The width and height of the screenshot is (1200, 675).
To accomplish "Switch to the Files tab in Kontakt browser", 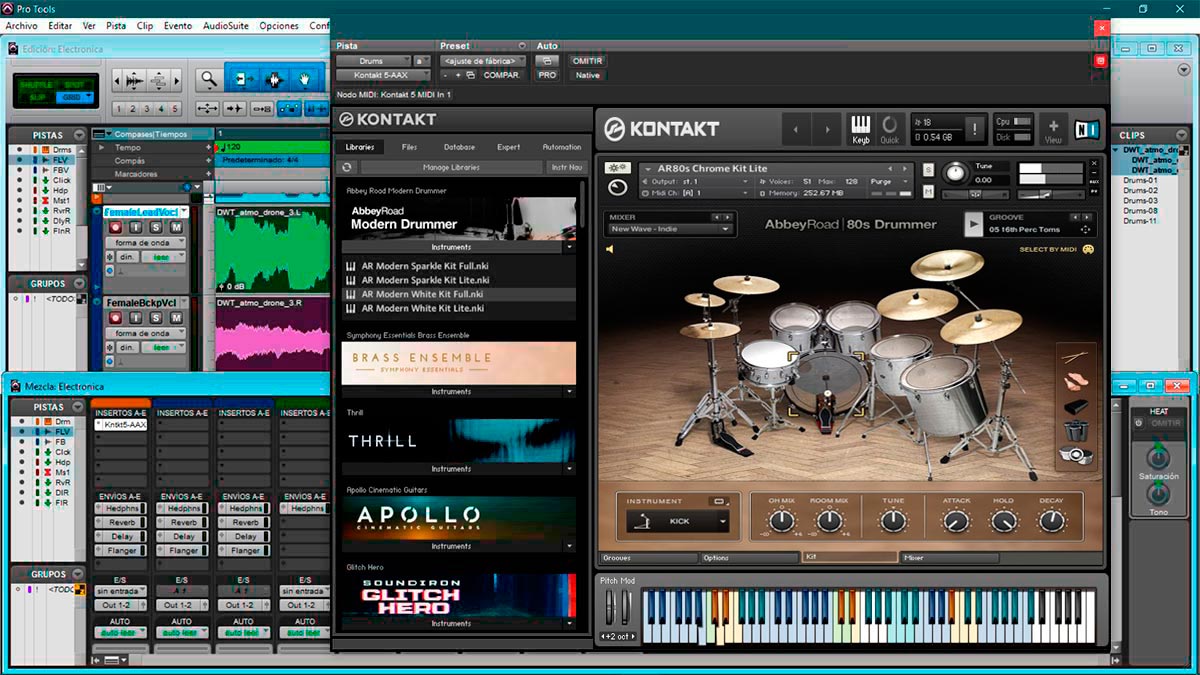I will point(410,147).
